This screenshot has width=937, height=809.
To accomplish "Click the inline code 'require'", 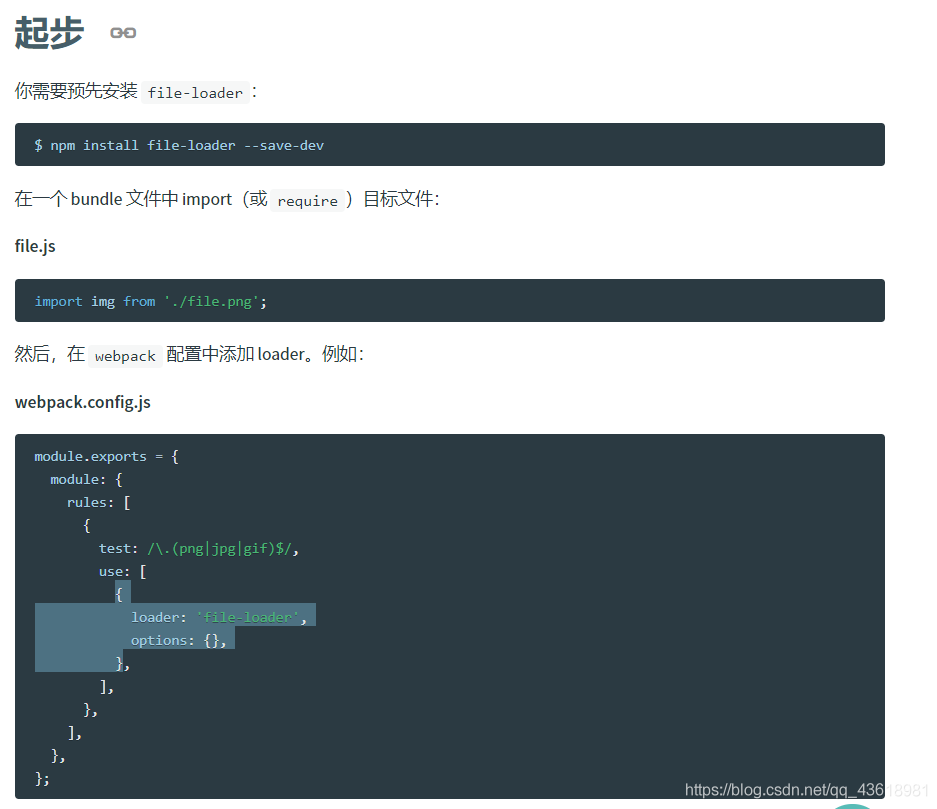I will tap(308, 201).
